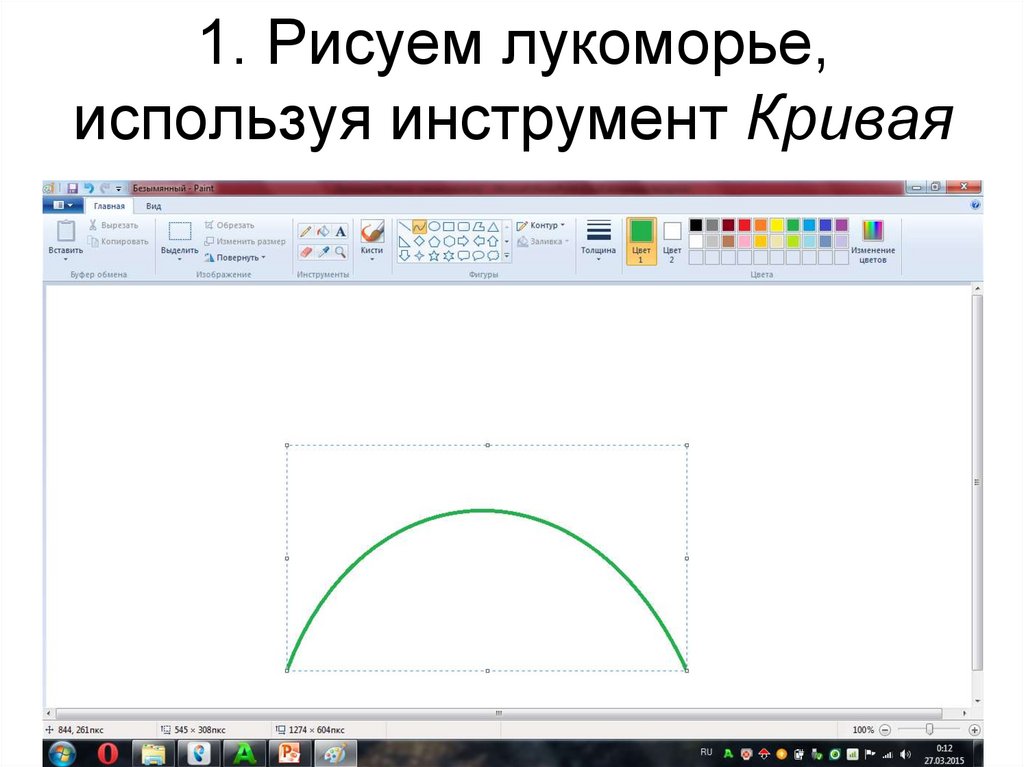1024x767 pixels.
Task: Activate the Magnifier tool
Action: coord(339,252)
